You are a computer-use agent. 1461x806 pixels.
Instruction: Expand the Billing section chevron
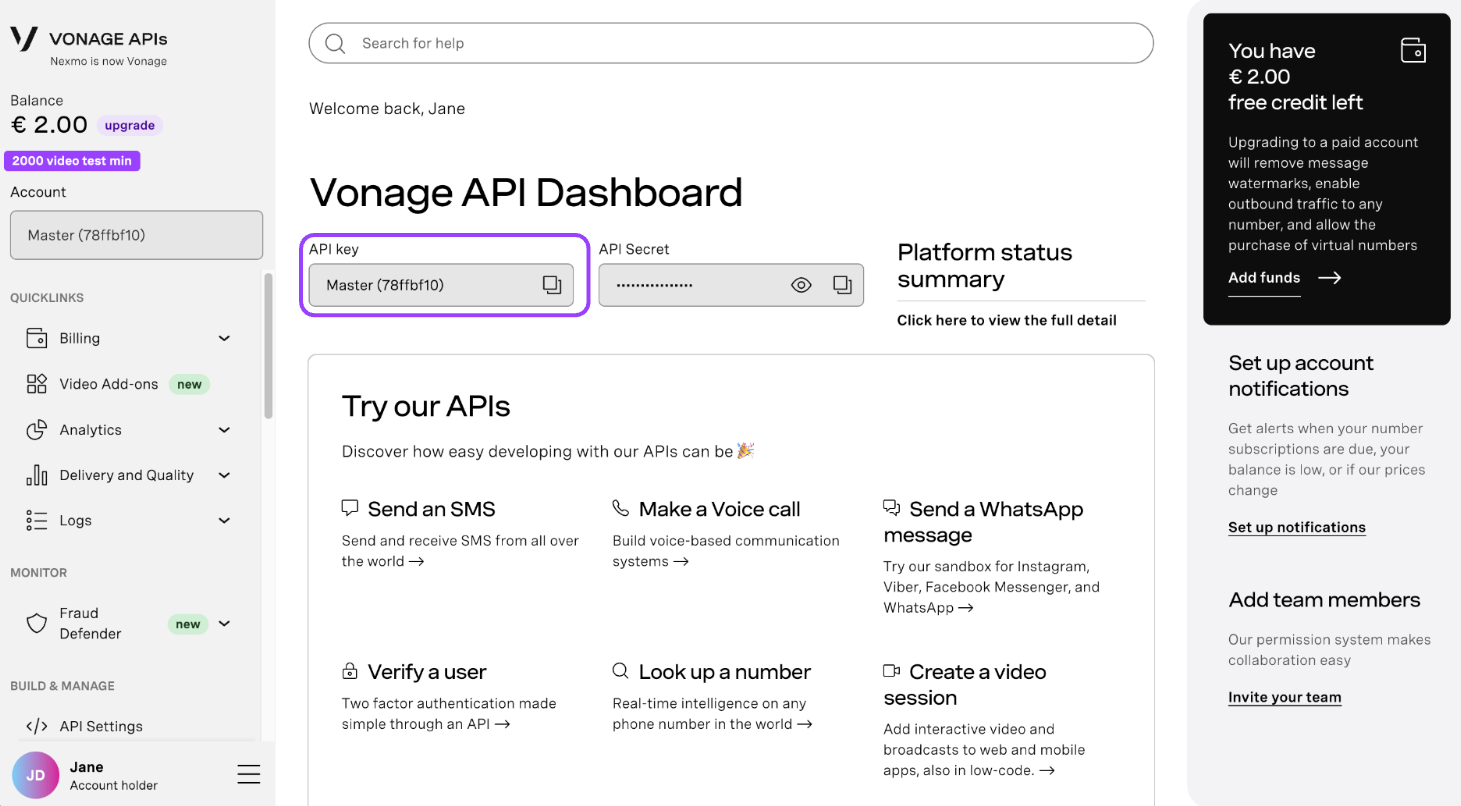224,337
